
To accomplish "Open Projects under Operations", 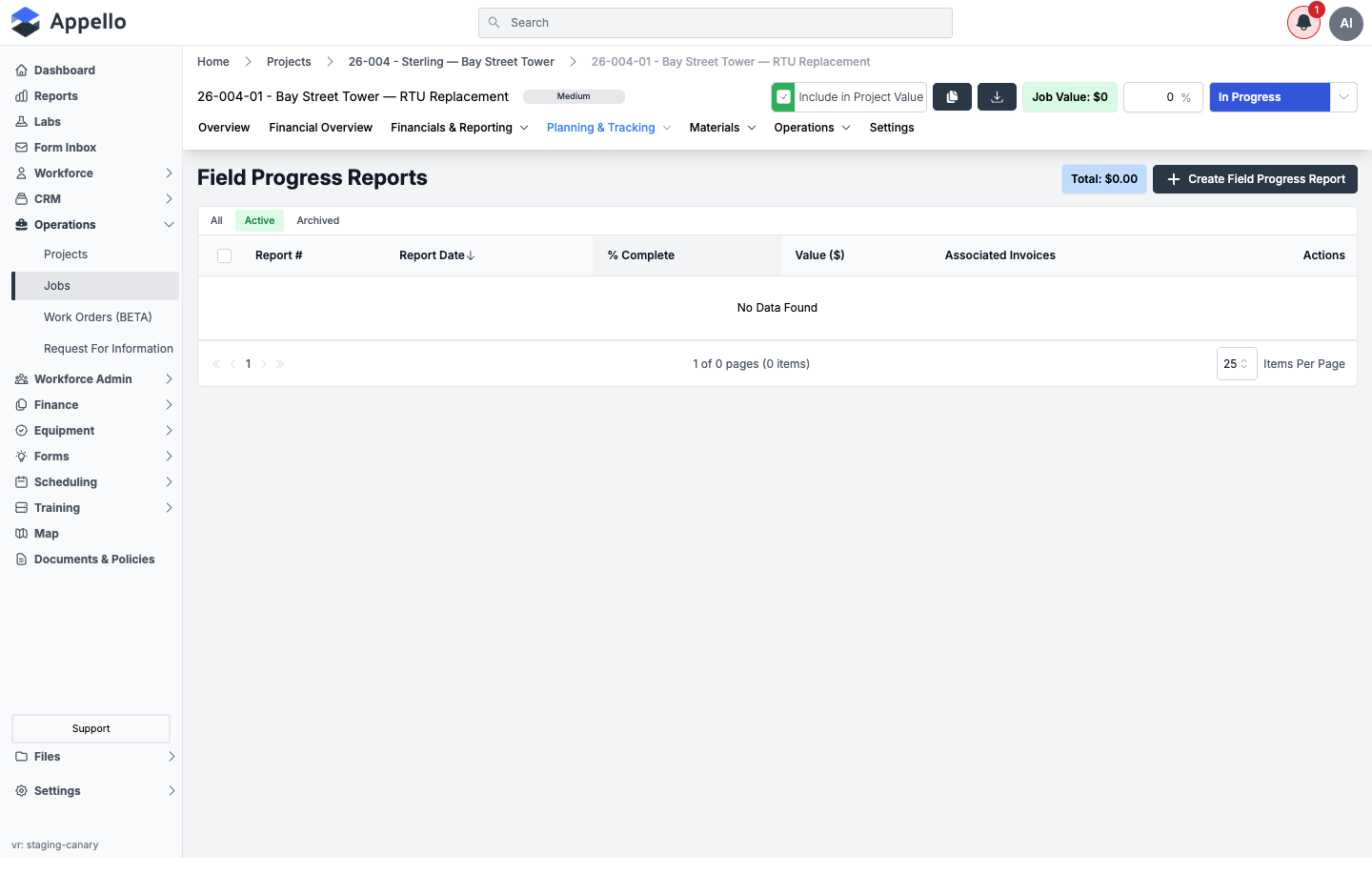I will (x=66, y=254).
